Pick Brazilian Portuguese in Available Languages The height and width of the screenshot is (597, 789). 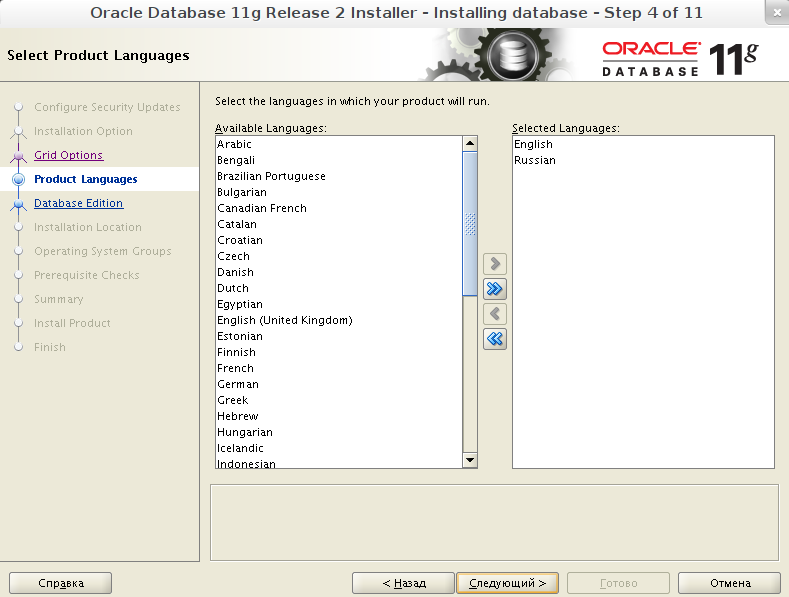271,177
